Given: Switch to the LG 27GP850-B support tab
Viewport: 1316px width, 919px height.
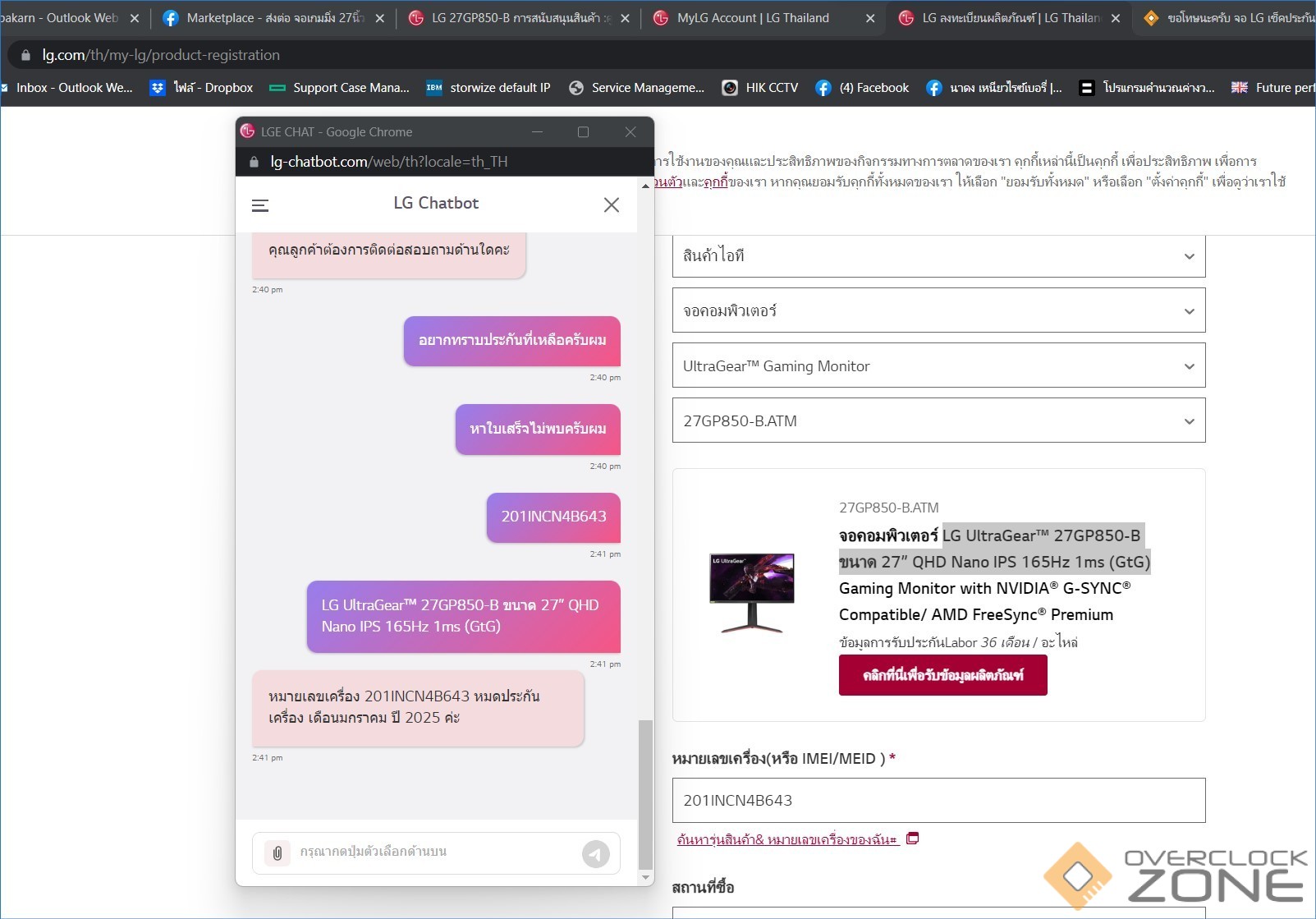Looking at the screenshot, I should [x=520, y=18].
